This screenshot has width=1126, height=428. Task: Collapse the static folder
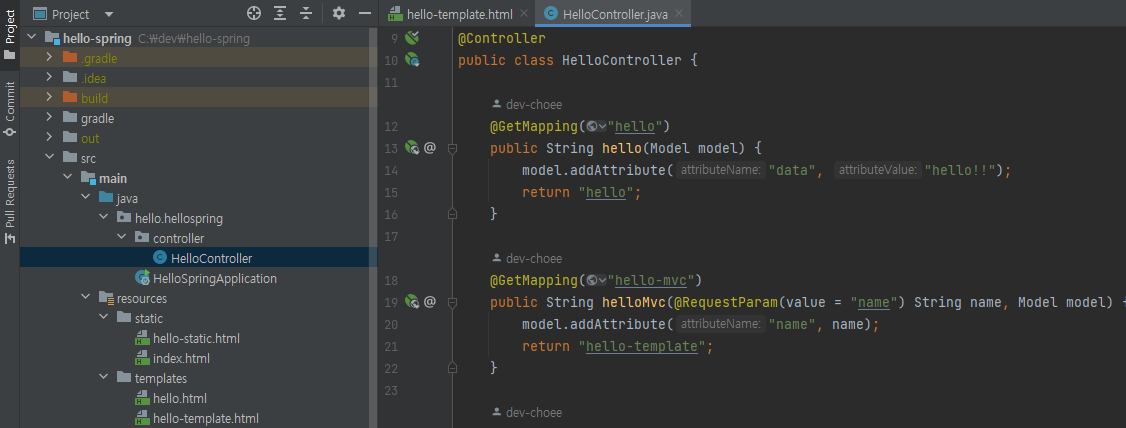click(x=103, y=318)
